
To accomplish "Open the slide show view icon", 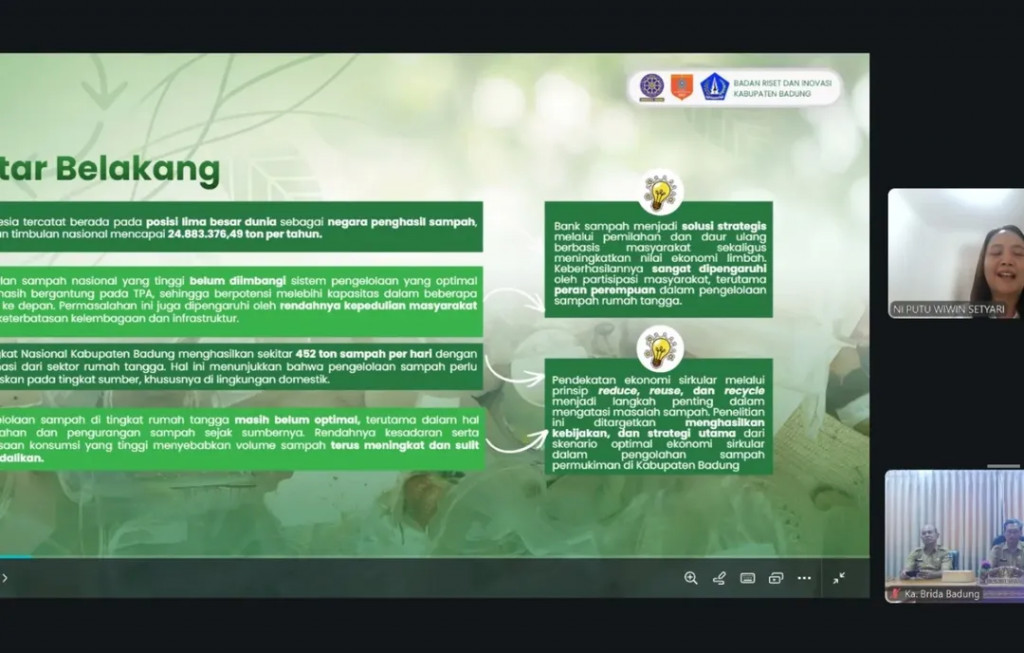I will click(776, 578).
